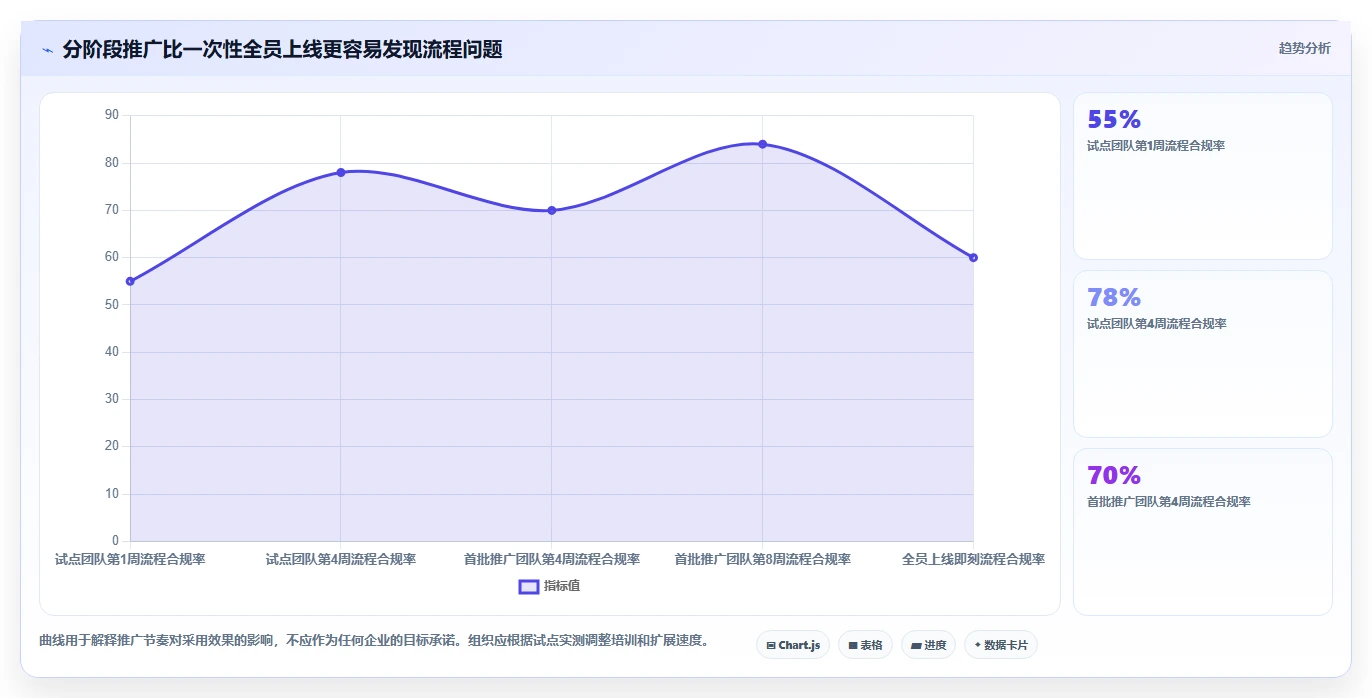Click data point for 试点团队第1周流程合规率

(130, 281)
